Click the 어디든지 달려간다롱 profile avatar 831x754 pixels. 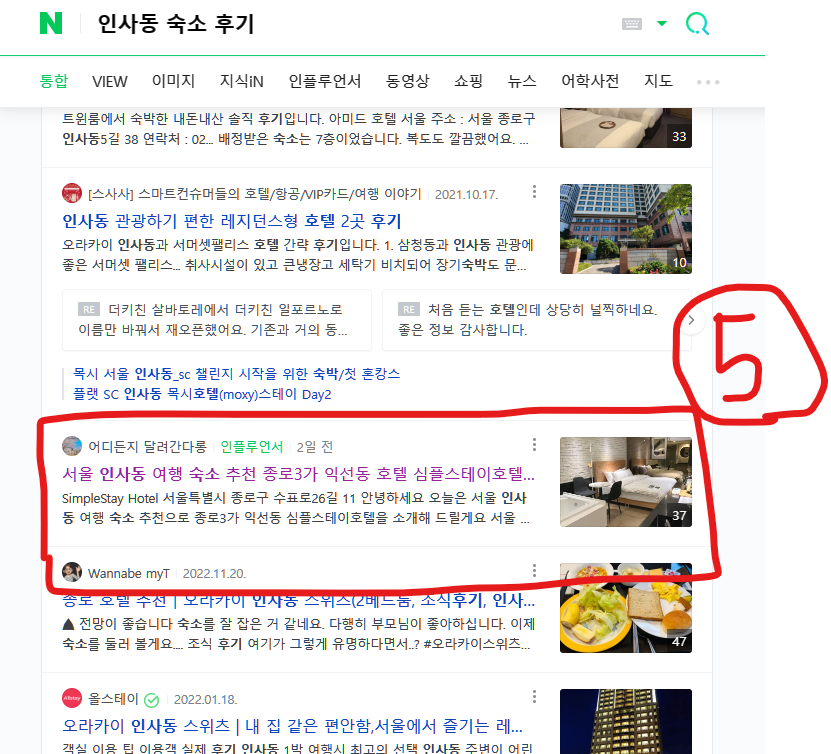pos(72,446)
